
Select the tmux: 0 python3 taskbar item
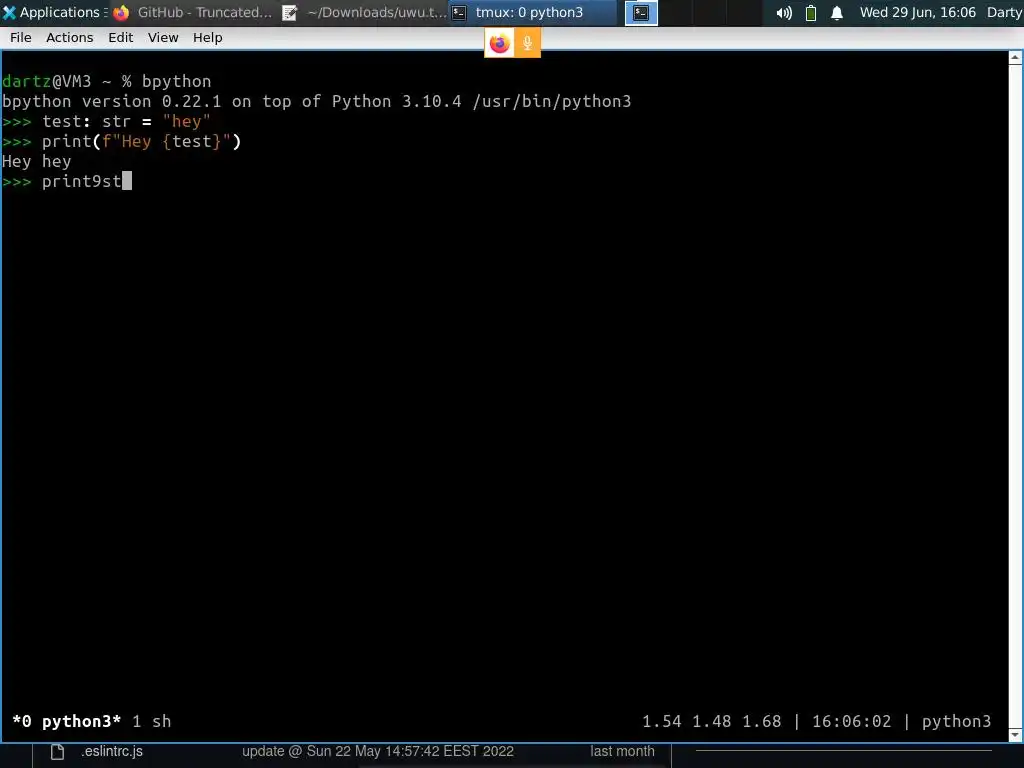point(533,12)
